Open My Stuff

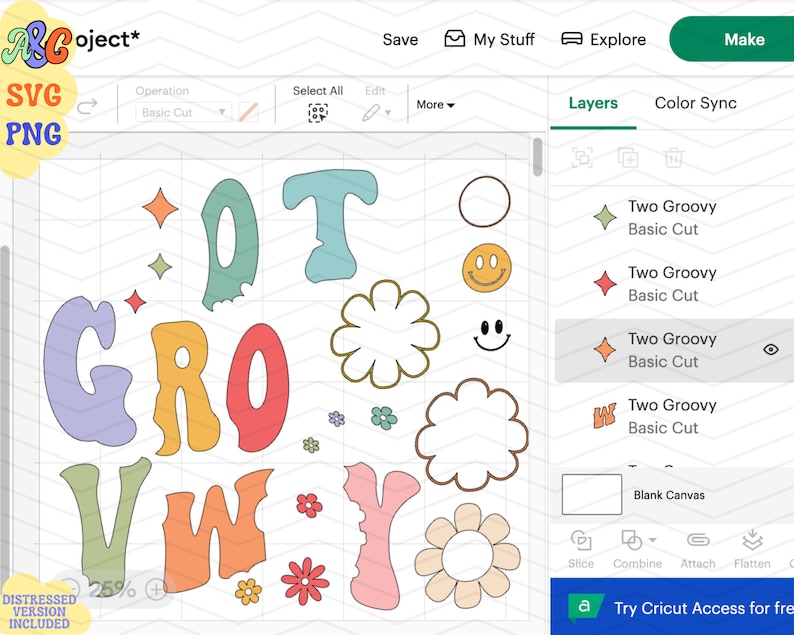coord(489,39)
